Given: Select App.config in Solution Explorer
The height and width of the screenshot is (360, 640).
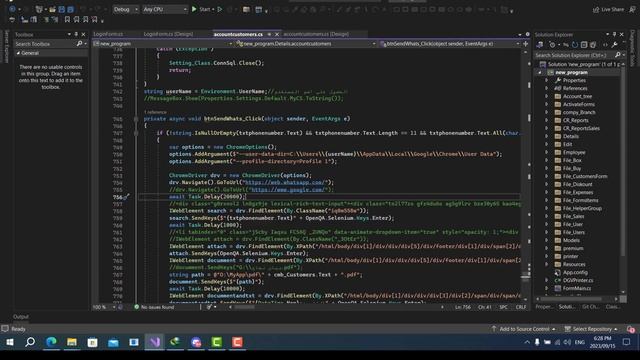Looking at the screenshot, I should pos(575,272).
